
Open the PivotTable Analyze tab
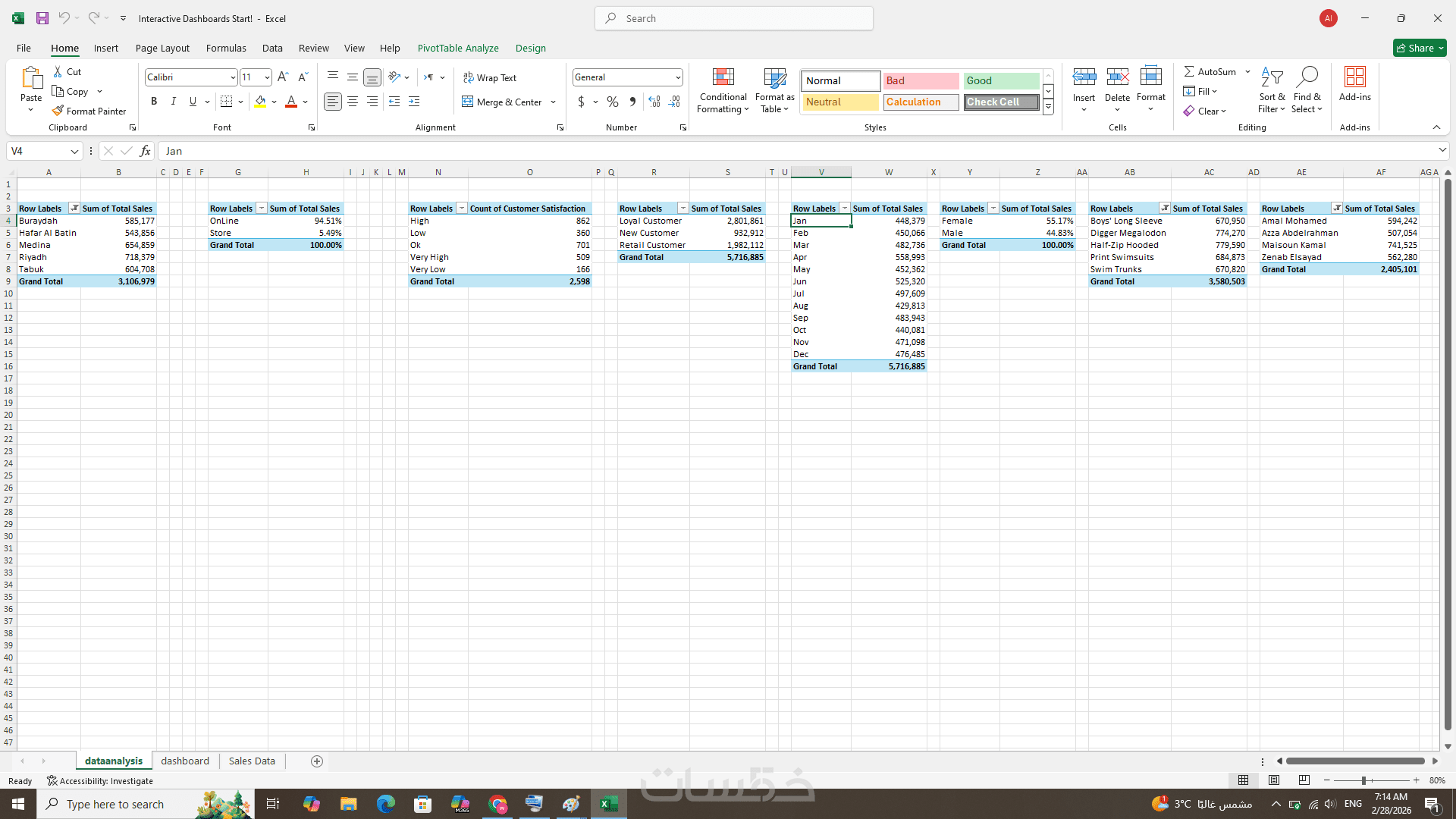[x=458, y=48]
